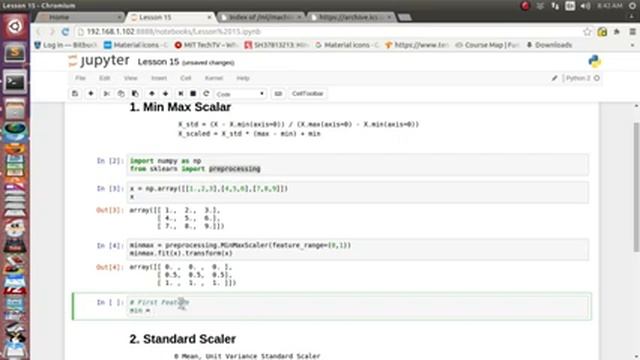Screen dimensions: 640x360
Task: Paste cells below toolbar icon
Action: pyautogui.click(x=135, y=93)
